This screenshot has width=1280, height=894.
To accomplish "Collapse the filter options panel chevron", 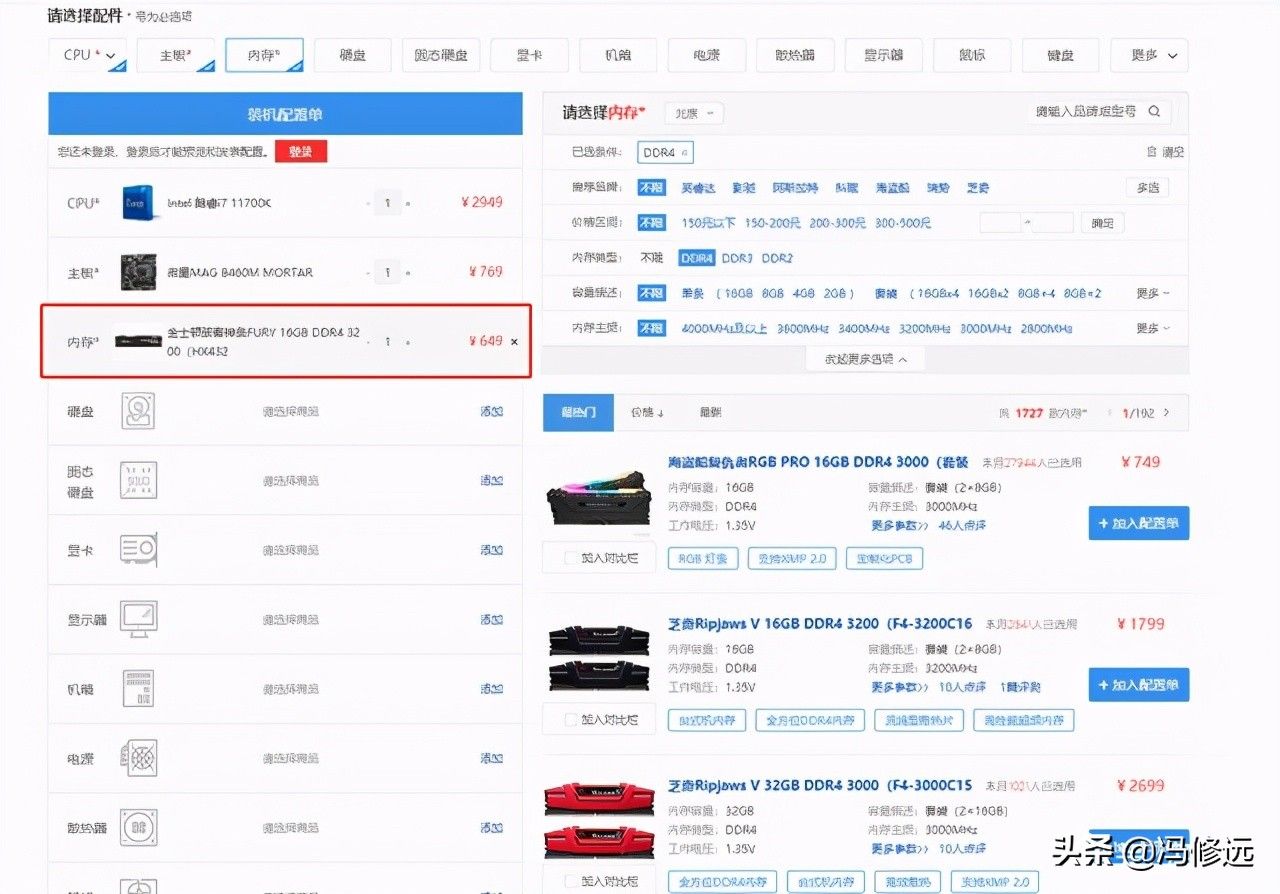I will tap(866, 359).
